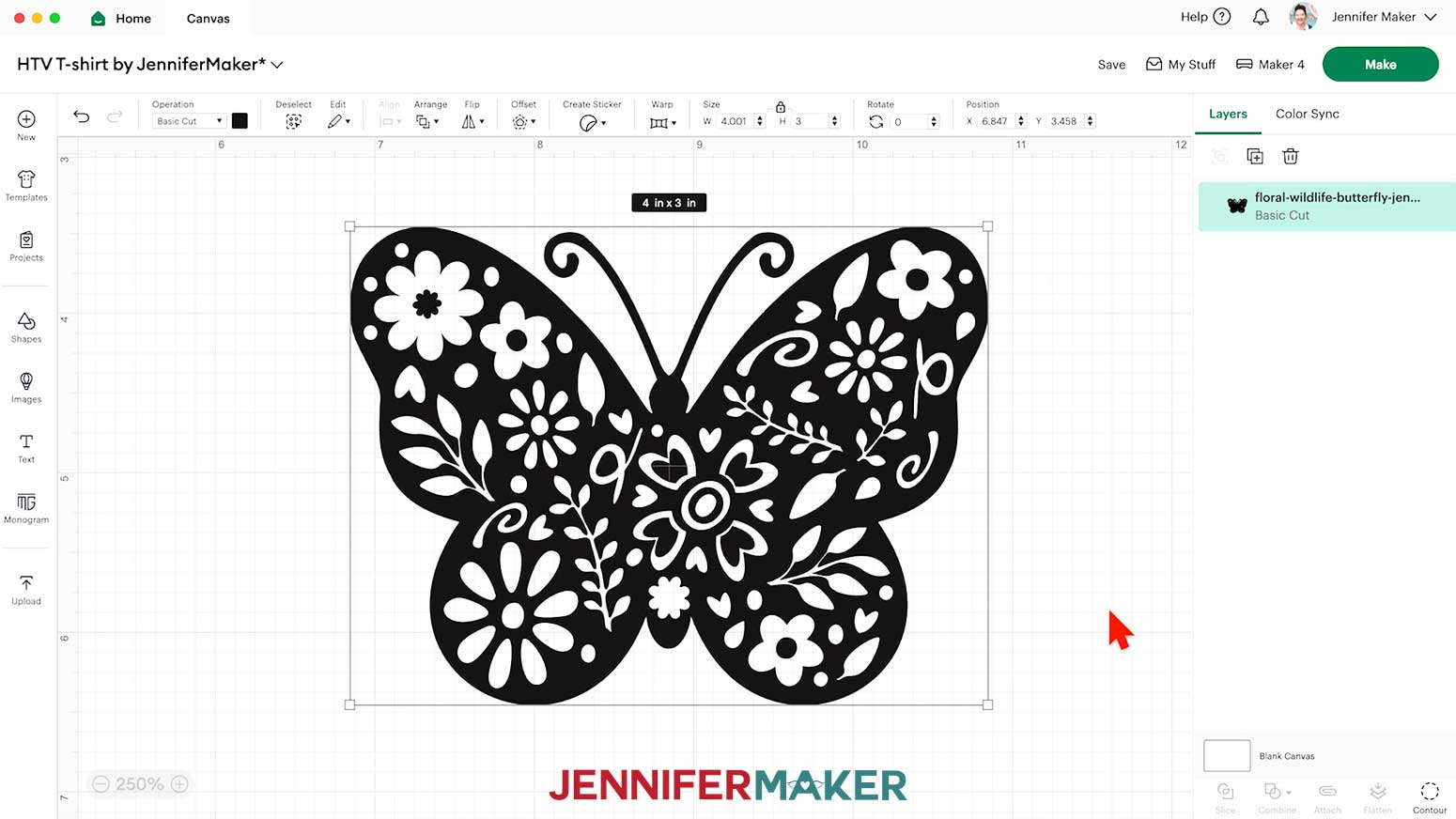Click the 250% zoom level
The width and height of the screenshot is (1456, 819).
pos(140,784)
